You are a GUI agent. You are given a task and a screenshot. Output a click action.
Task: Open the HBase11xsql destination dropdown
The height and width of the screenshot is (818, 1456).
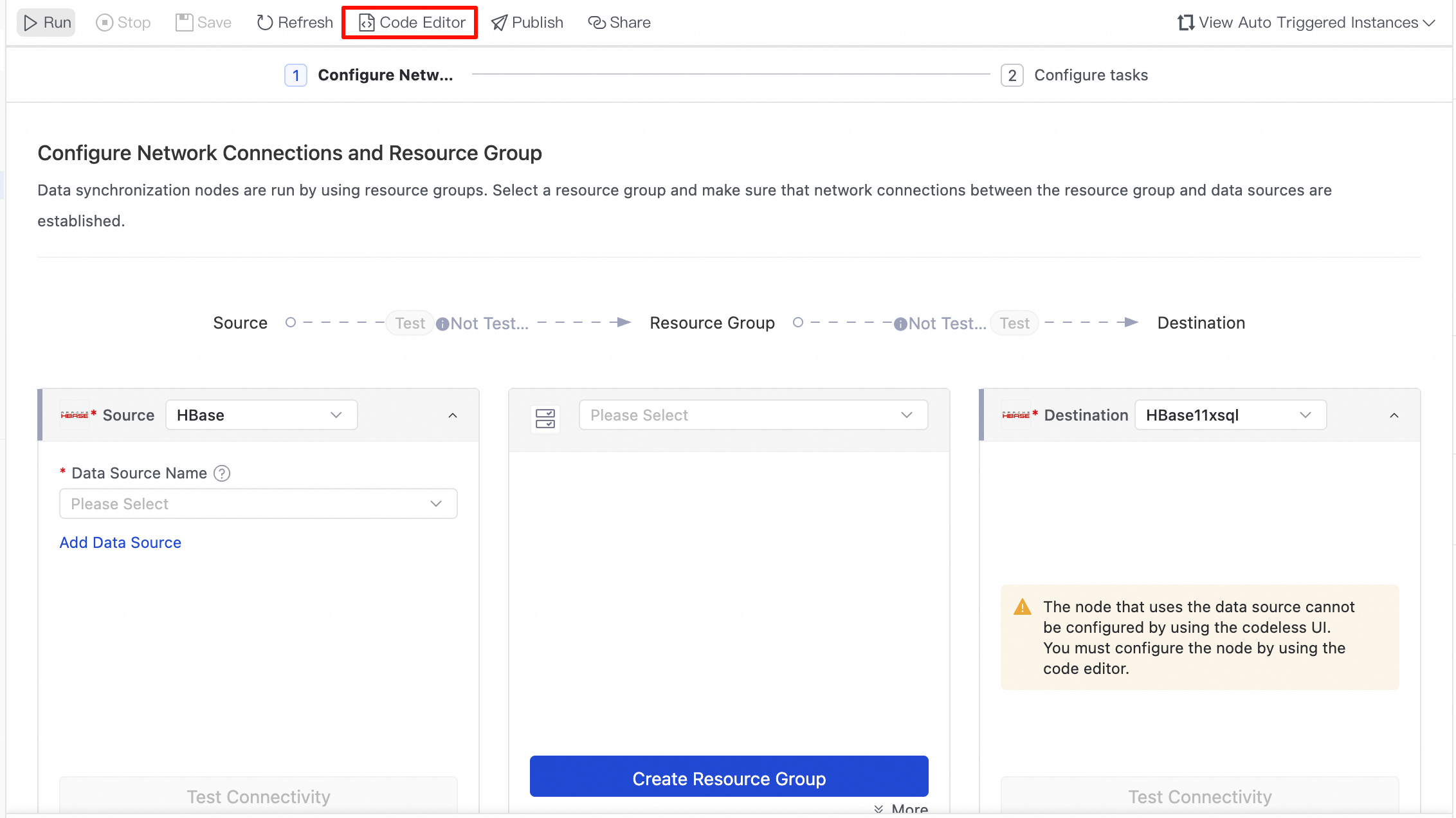click(x=1230, y=415)
